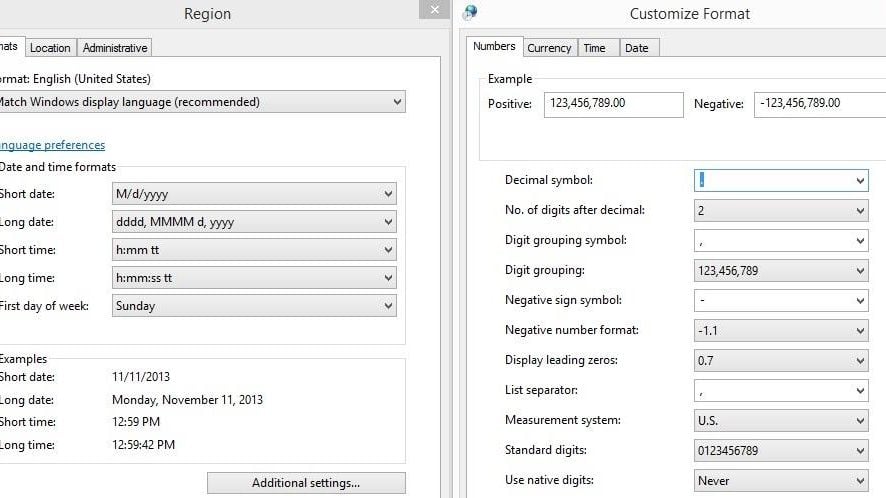The width and height of the screenshot is (886, 498).
Task: Click the globe icon in Customize Format title bar
Action: pyautogui.click(x=470, y=12)
